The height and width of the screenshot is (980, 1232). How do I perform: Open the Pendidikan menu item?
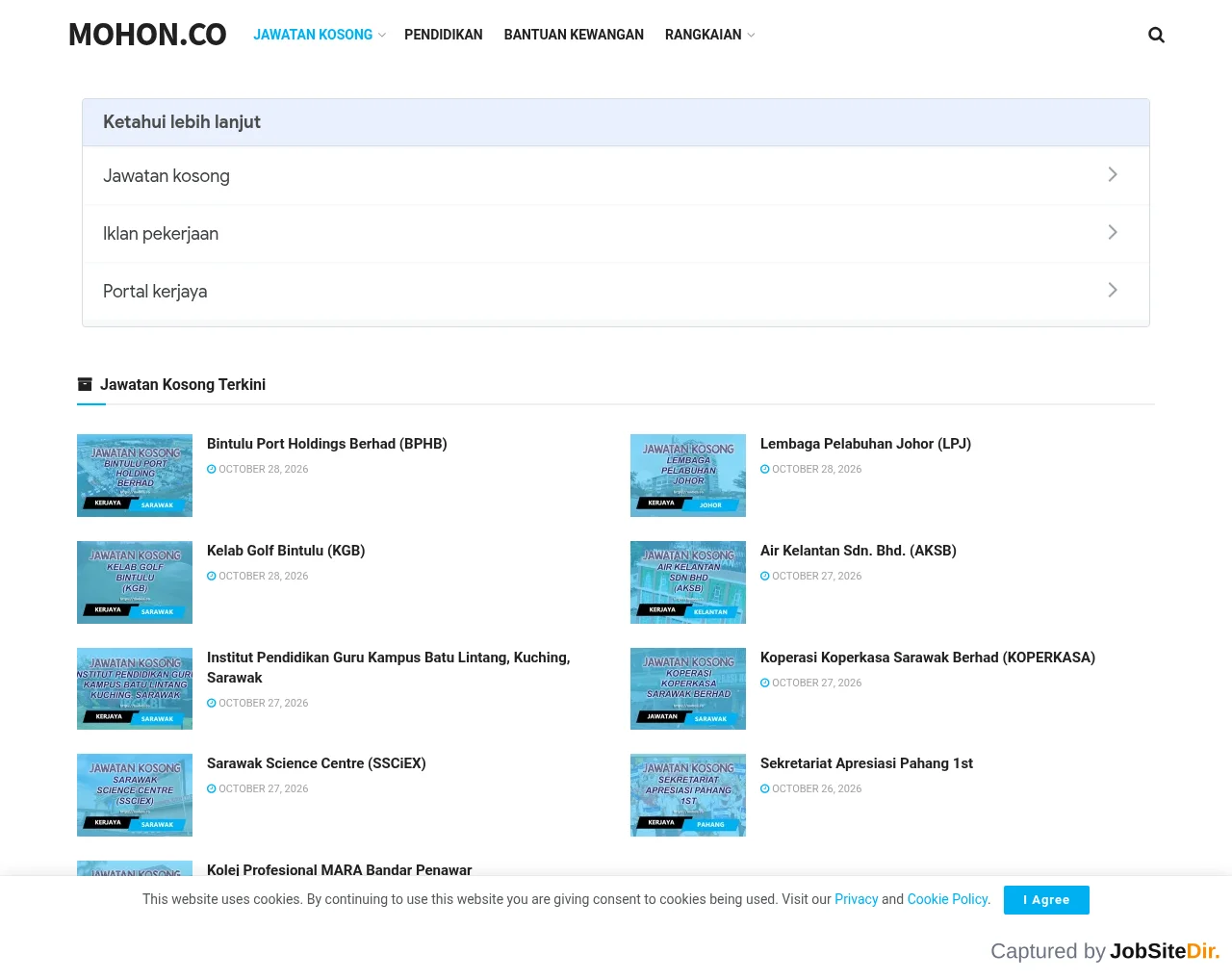click(x=444, y=35)
